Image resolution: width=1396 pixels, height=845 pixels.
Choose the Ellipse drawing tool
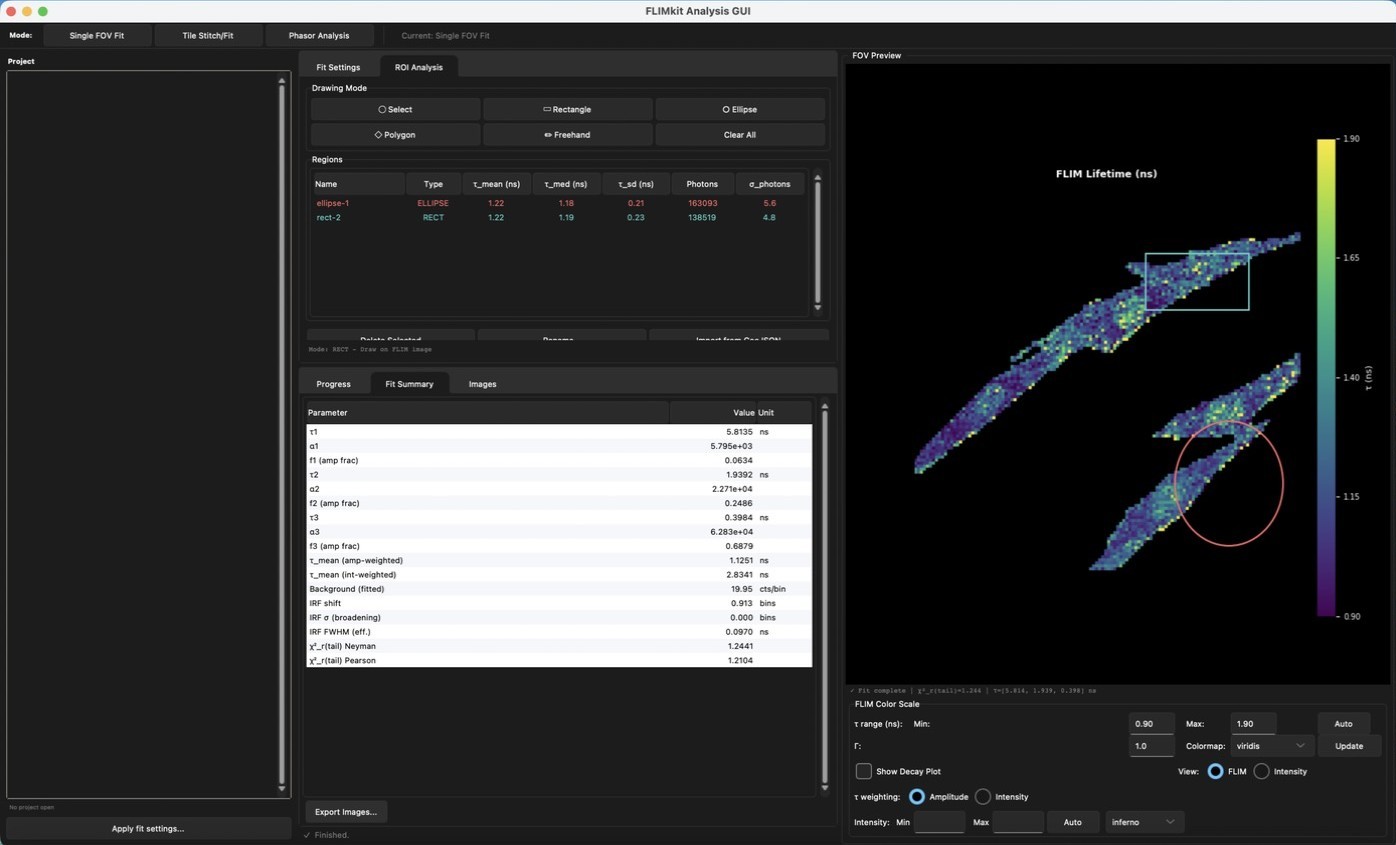coord(739,109)
